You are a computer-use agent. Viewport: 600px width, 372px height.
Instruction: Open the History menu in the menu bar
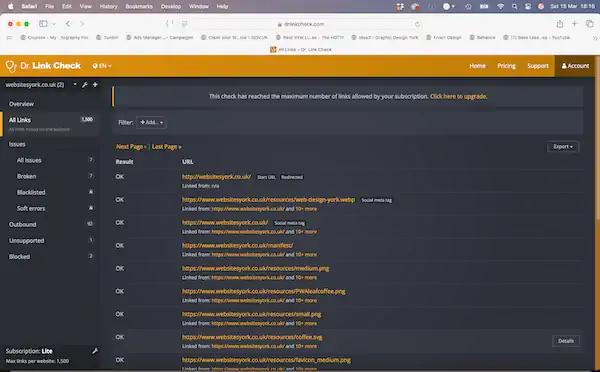click(108, 6)
